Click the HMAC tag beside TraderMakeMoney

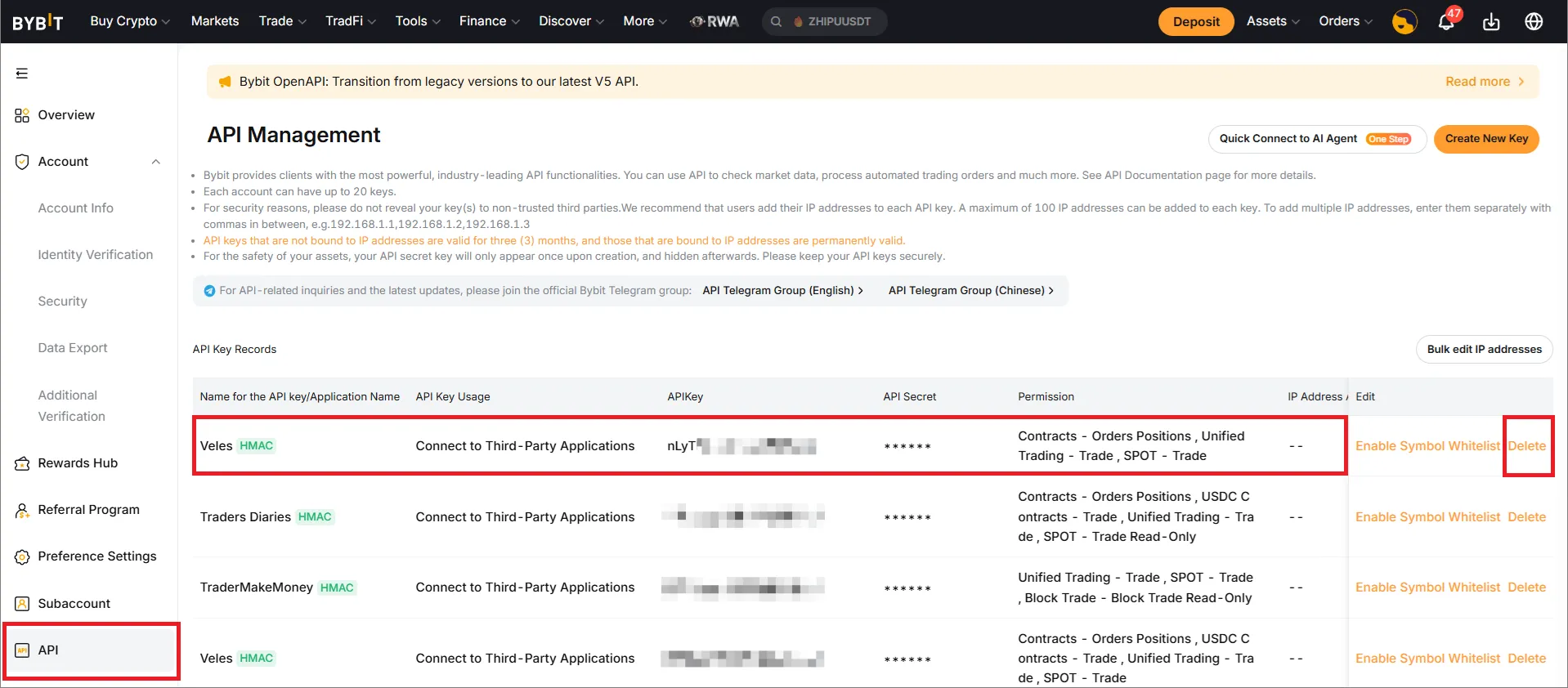coord(337,587)
